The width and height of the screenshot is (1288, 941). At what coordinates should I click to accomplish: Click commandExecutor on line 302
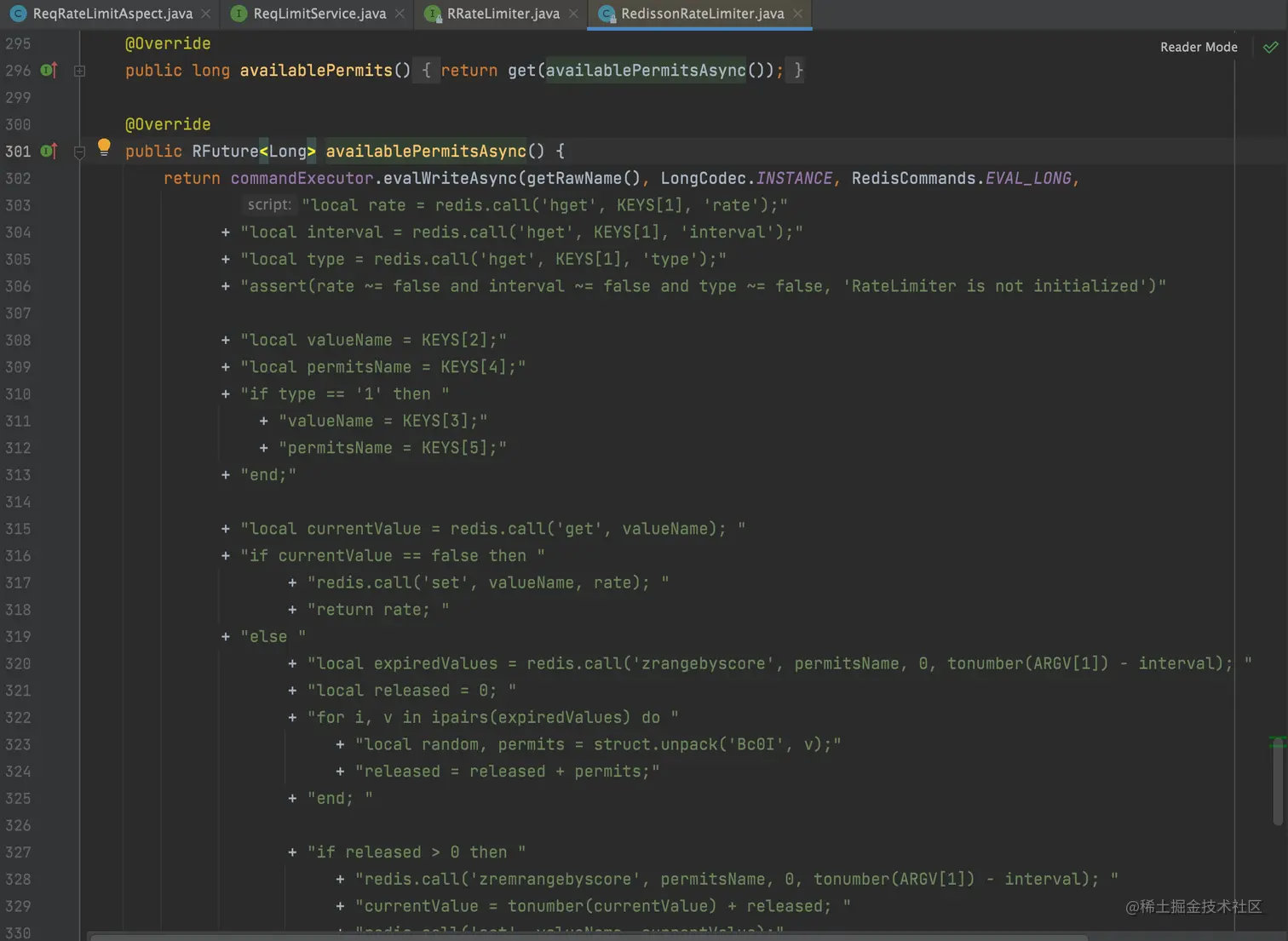coord(302,178)
